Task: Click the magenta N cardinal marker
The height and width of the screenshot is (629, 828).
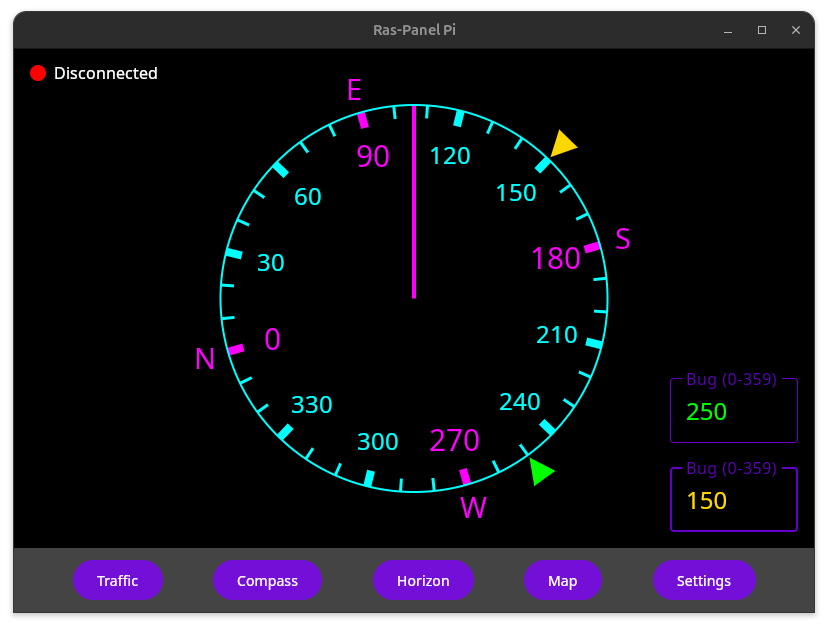Action: pos(204,359)
